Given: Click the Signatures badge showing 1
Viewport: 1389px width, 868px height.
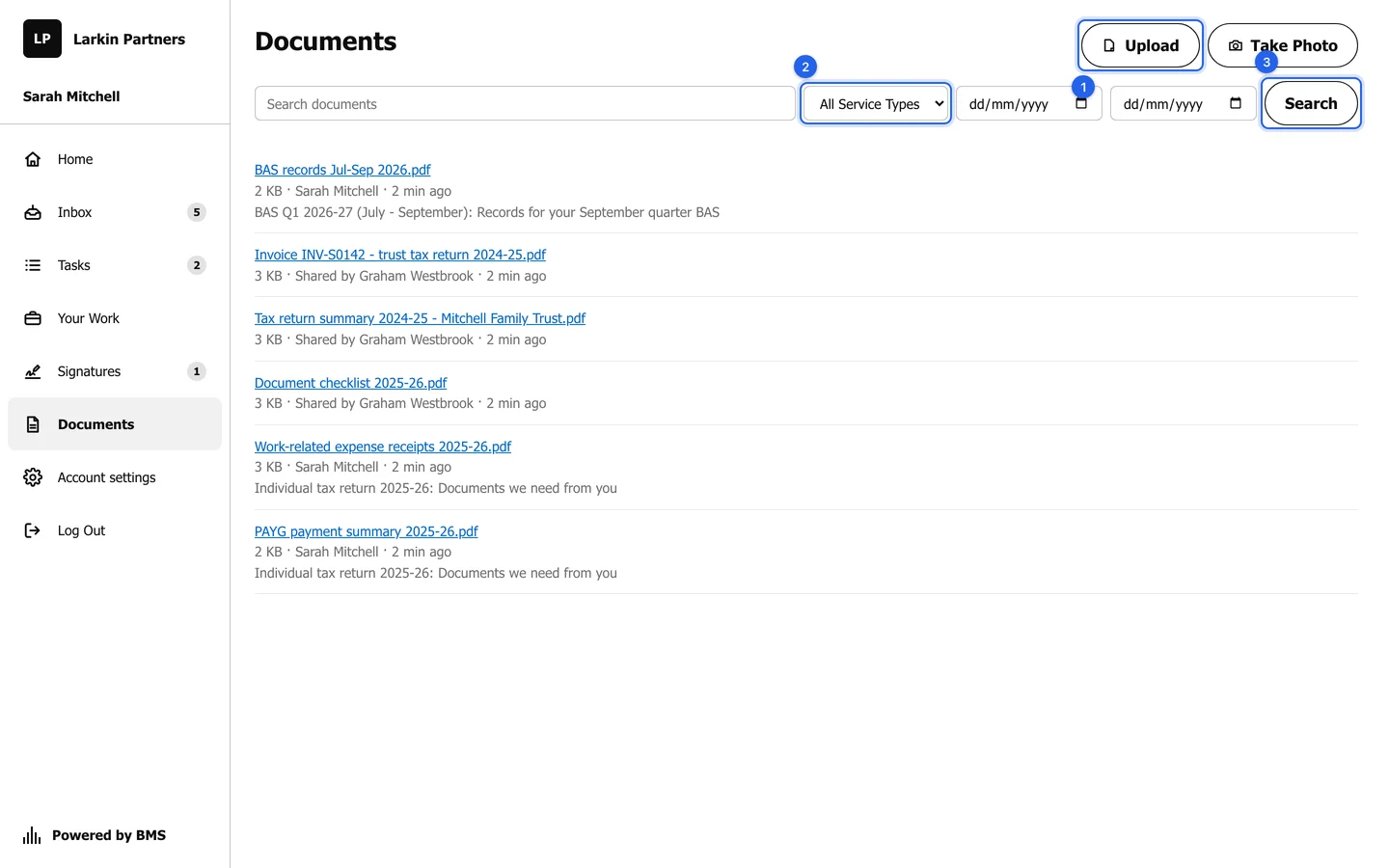Looking at the screenshot, I should tap(197, 371).
